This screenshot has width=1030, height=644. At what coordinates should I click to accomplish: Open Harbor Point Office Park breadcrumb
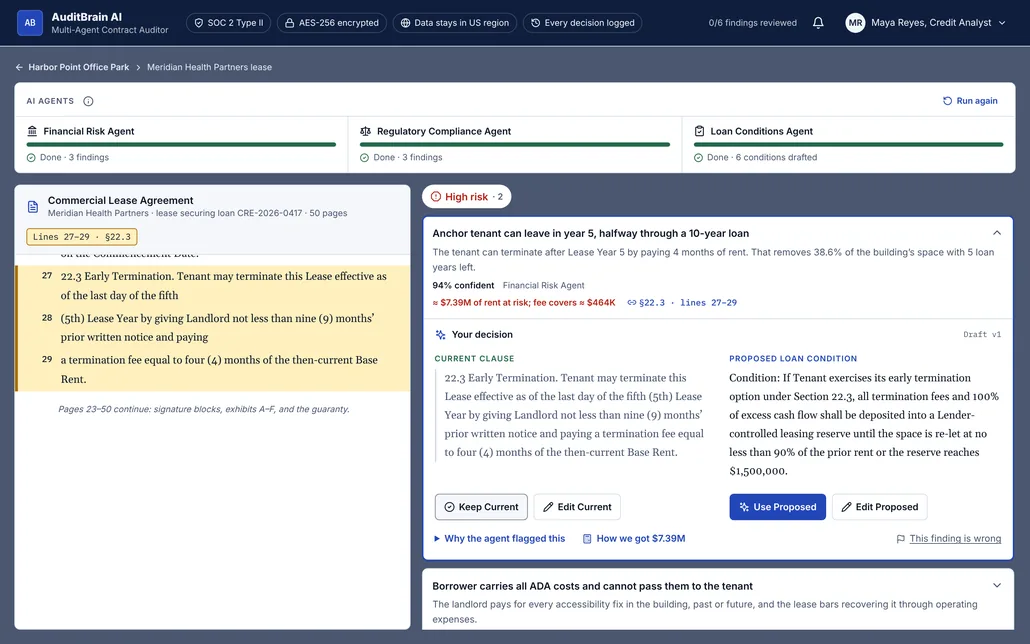pos(79,67)
